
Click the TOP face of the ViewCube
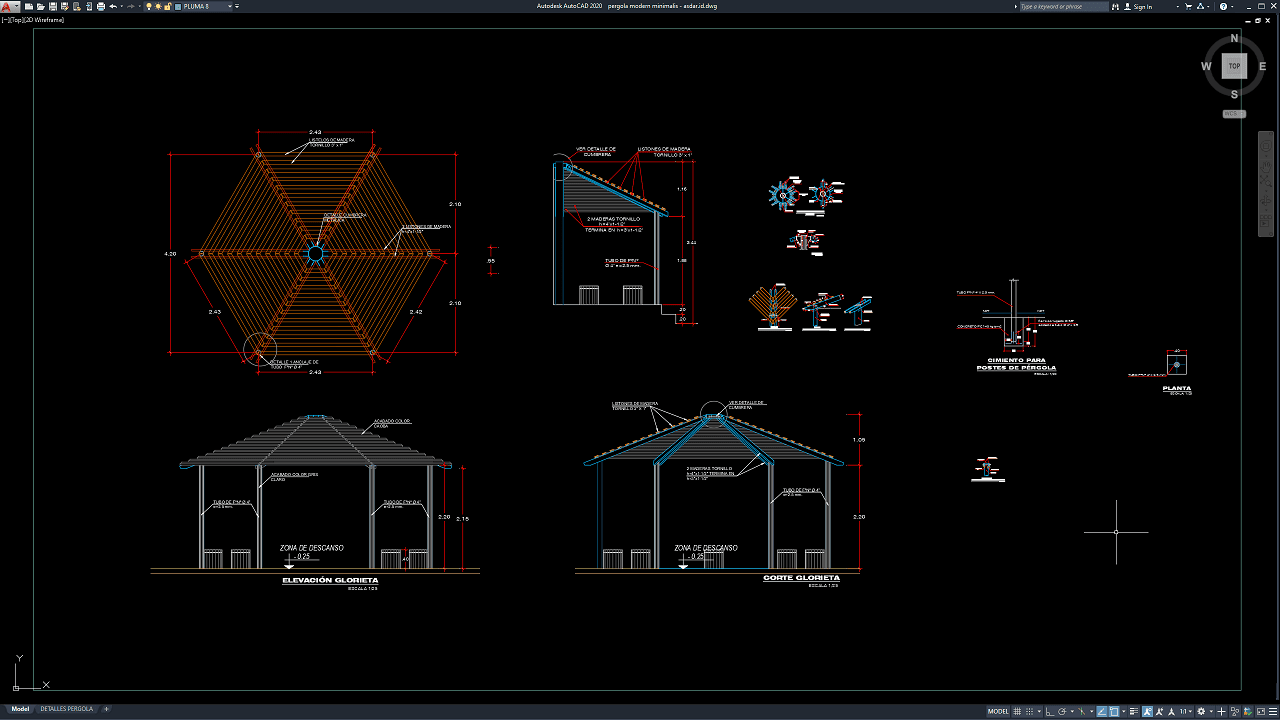click(1234, 66)
